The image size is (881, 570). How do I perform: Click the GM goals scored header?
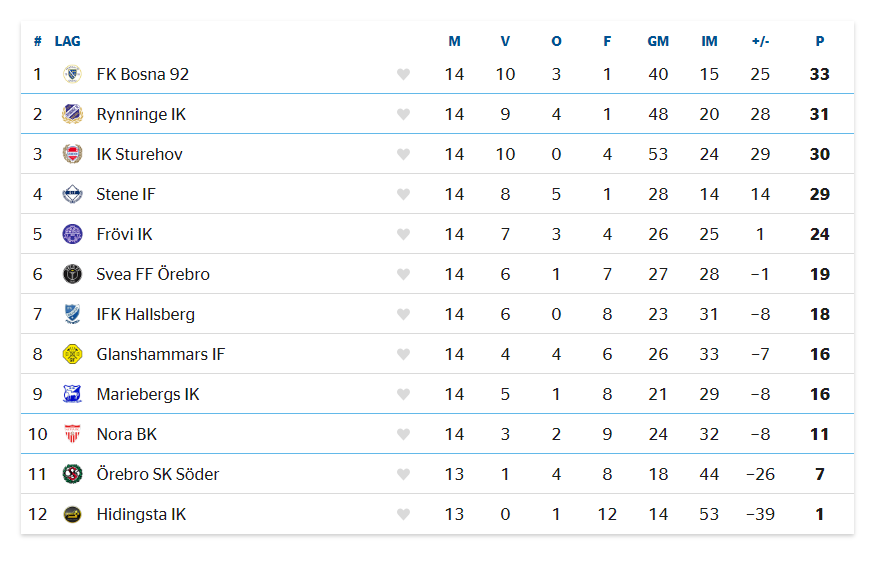pos(658,41)
